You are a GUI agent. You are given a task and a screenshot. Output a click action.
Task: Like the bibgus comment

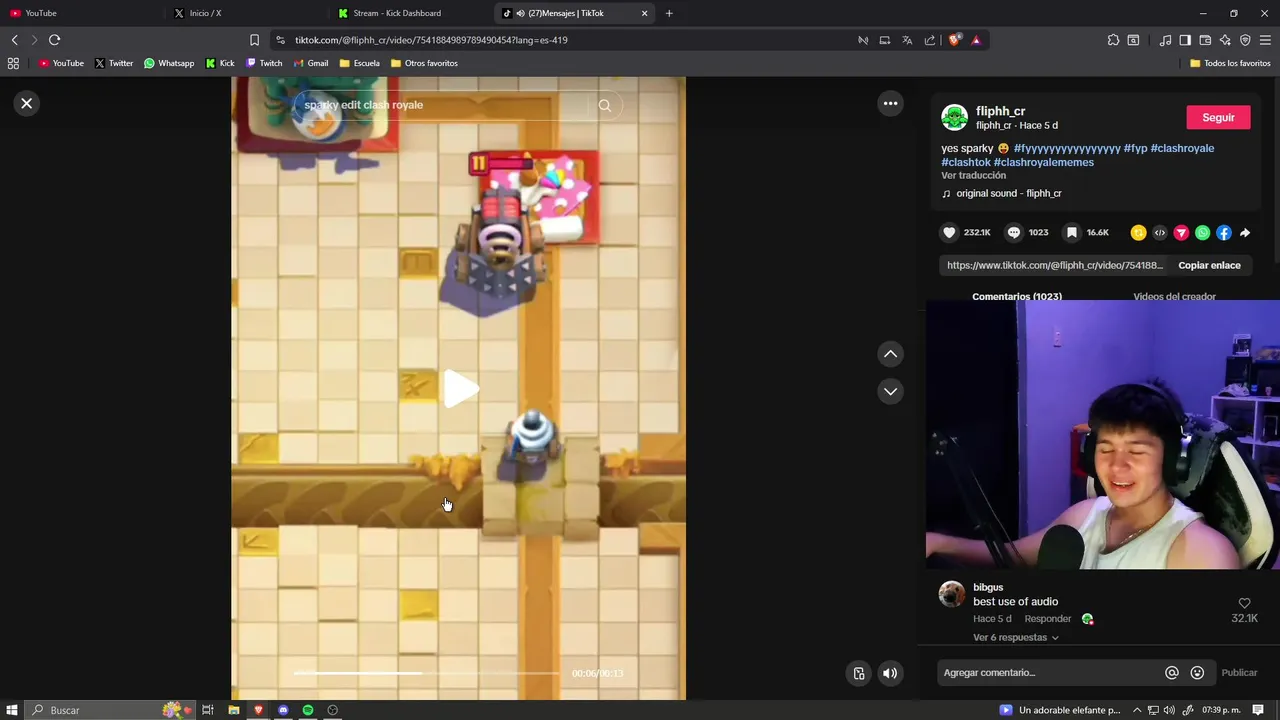(x=1245, y=603)
